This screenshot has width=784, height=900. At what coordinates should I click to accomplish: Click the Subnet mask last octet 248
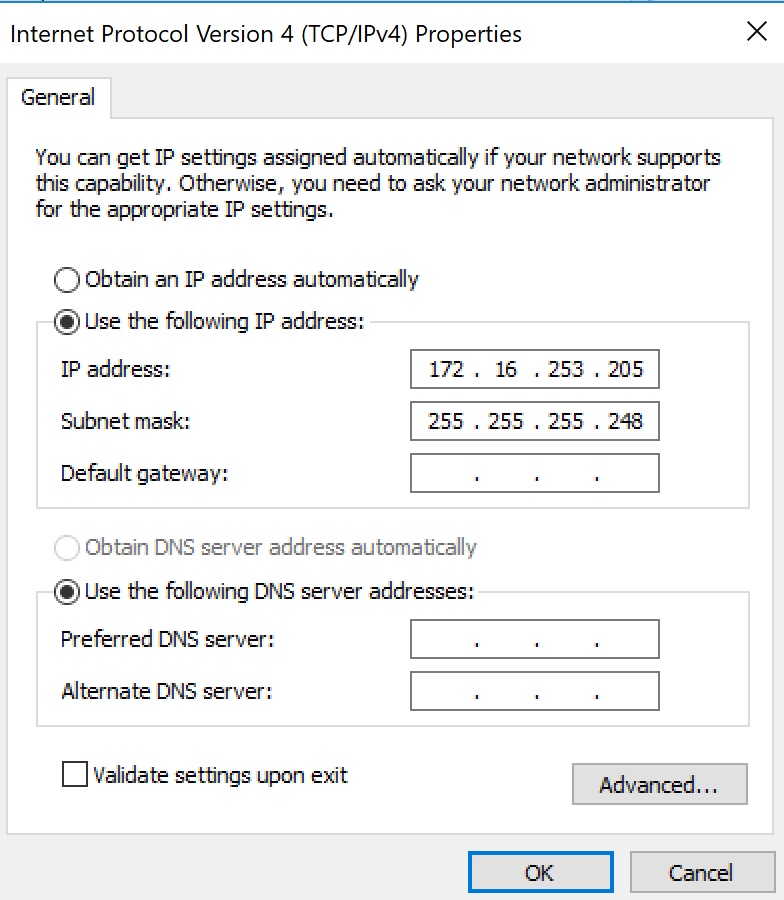pos(625,422)
